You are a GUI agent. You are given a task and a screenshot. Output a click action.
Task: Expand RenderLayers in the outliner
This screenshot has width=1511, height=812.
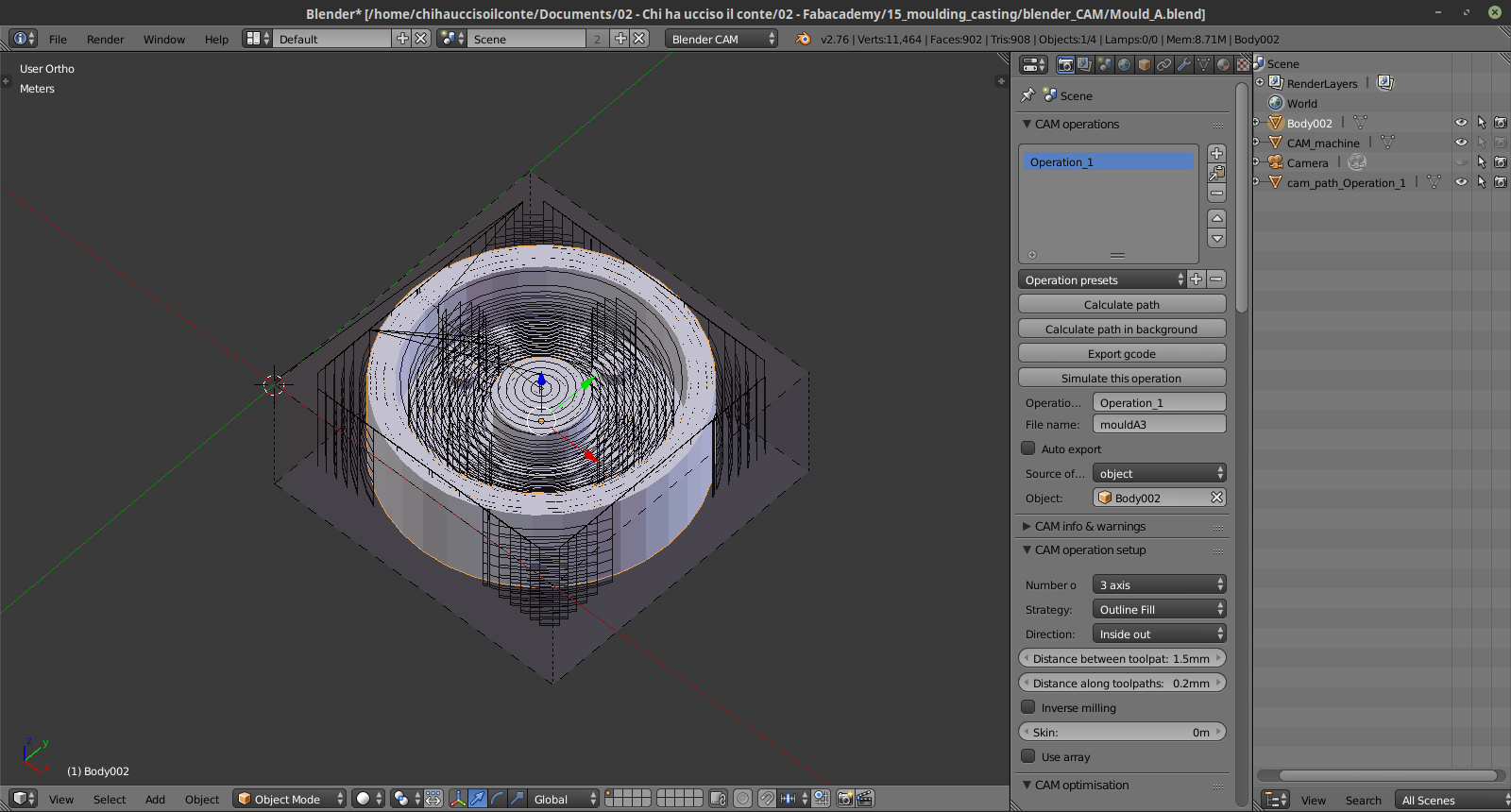point(1260,82)
